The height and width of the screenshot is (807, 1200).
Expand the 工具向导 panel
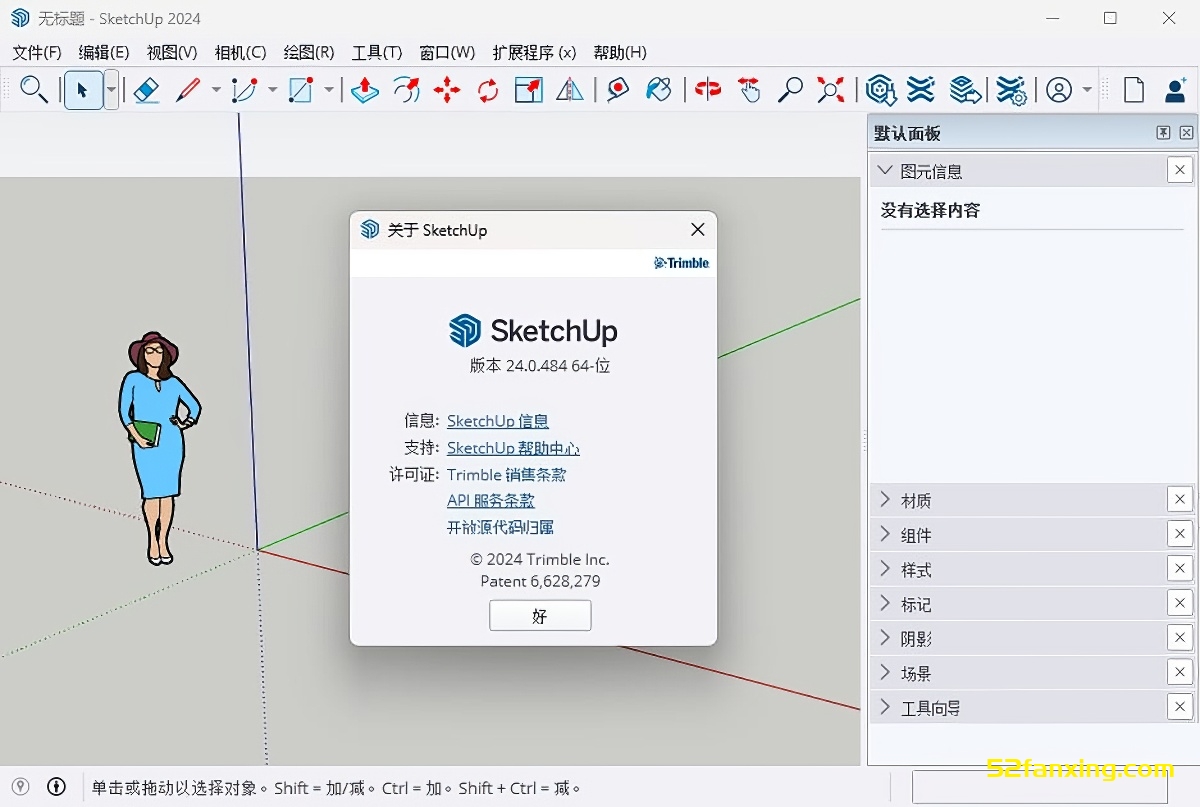884,707
